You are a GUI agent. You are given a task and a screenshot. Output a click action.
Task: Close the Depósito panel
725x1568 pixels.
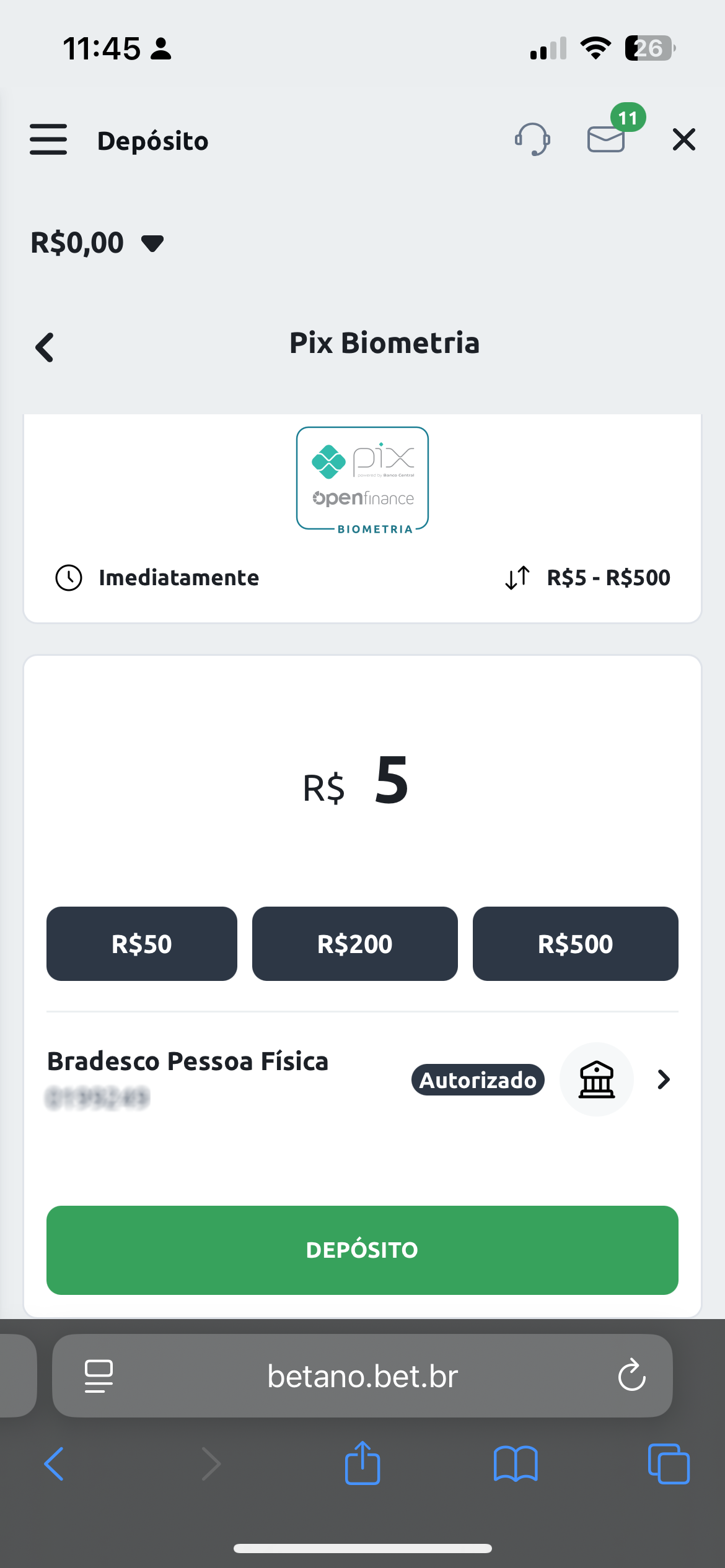684,139
